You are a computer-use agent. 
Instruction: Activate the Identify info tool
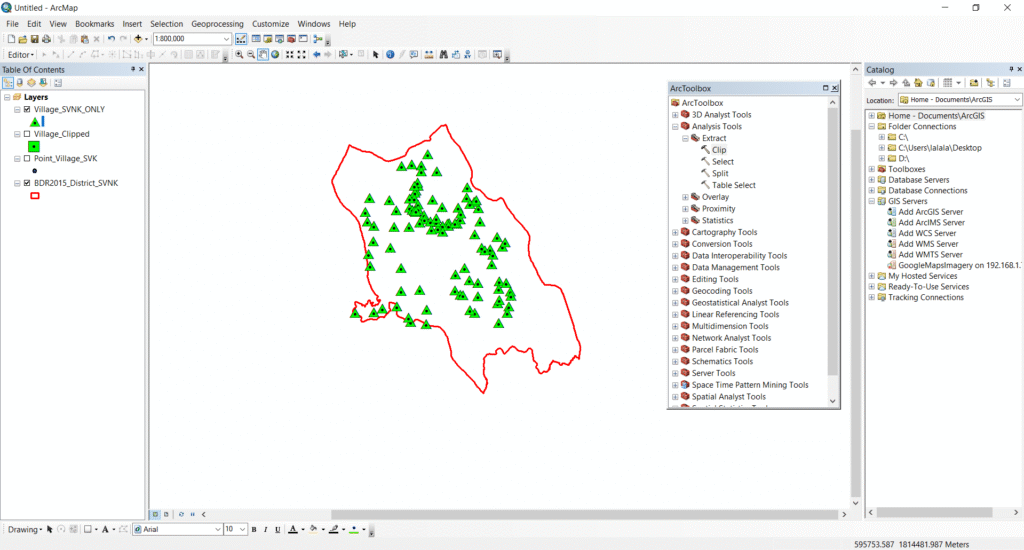click(390, 55)
